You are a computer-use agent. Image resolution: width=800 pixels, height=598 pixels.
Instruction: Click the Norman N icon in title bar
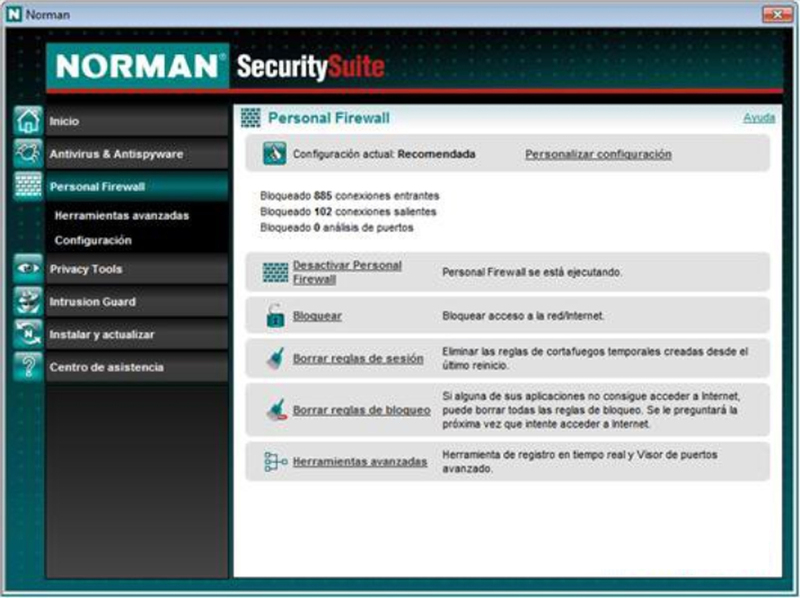14,14
